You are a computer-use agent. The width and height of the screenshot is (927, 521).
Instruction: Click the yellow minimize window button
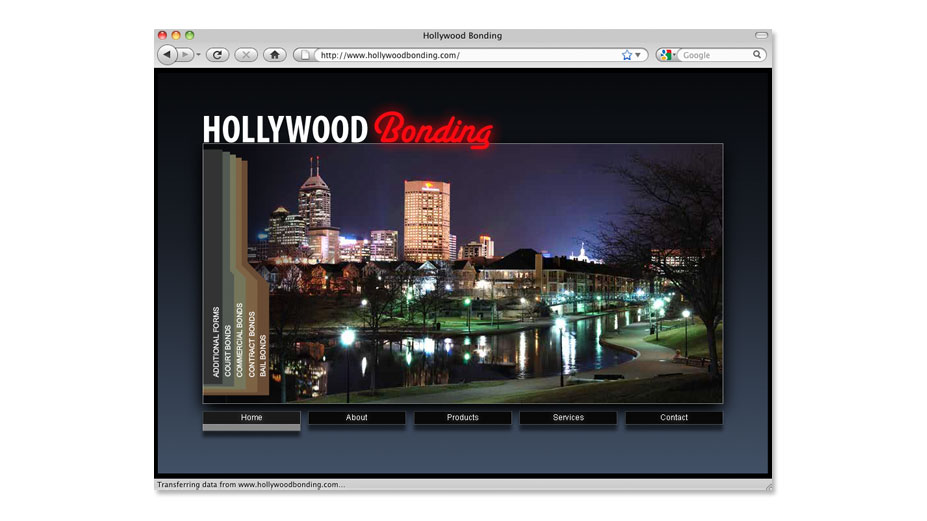176,35
